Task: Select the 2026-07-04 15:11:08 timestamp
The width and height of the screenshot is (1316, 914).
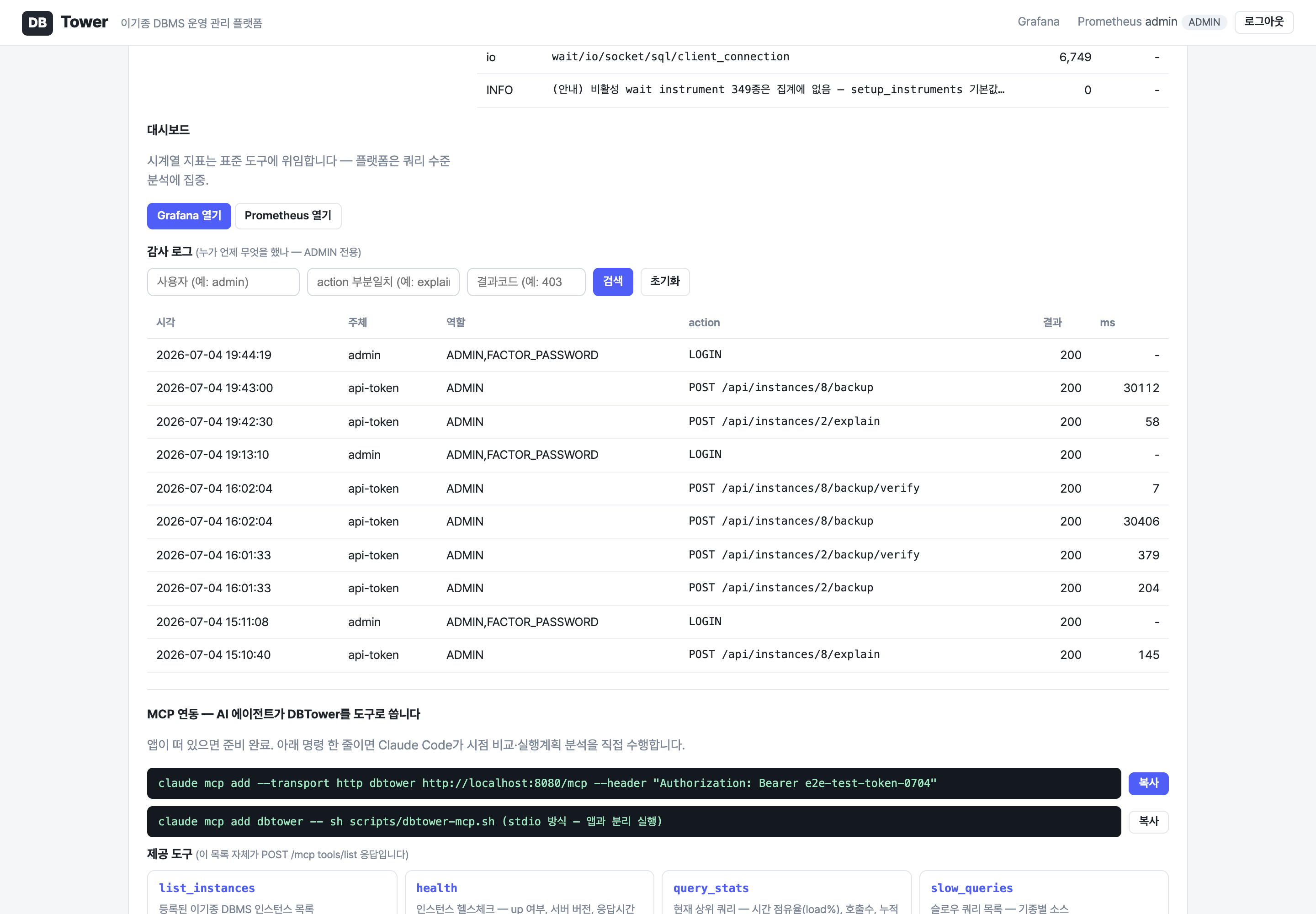Action: [212, 622]
